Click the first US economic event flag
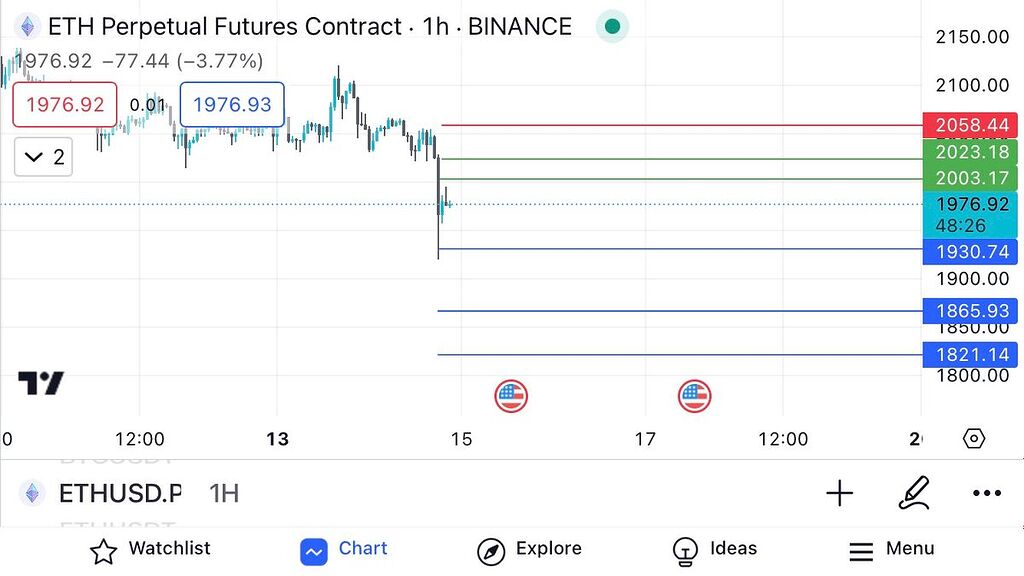The height and width of the screenshot is (576, 1024). click(x=511, y=396)
